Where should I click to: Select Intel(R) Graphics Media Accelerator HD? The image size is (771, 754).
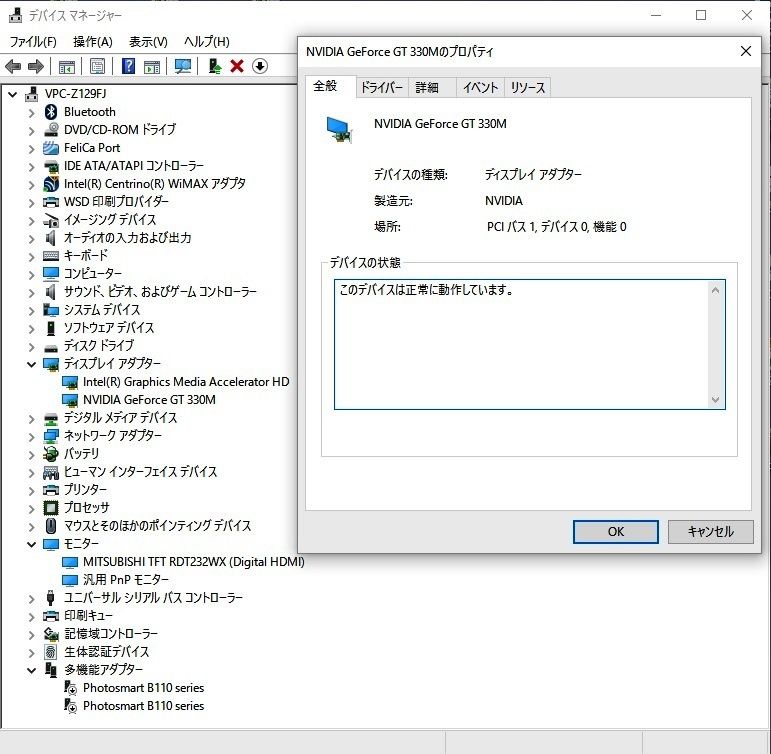pos(186,382)
